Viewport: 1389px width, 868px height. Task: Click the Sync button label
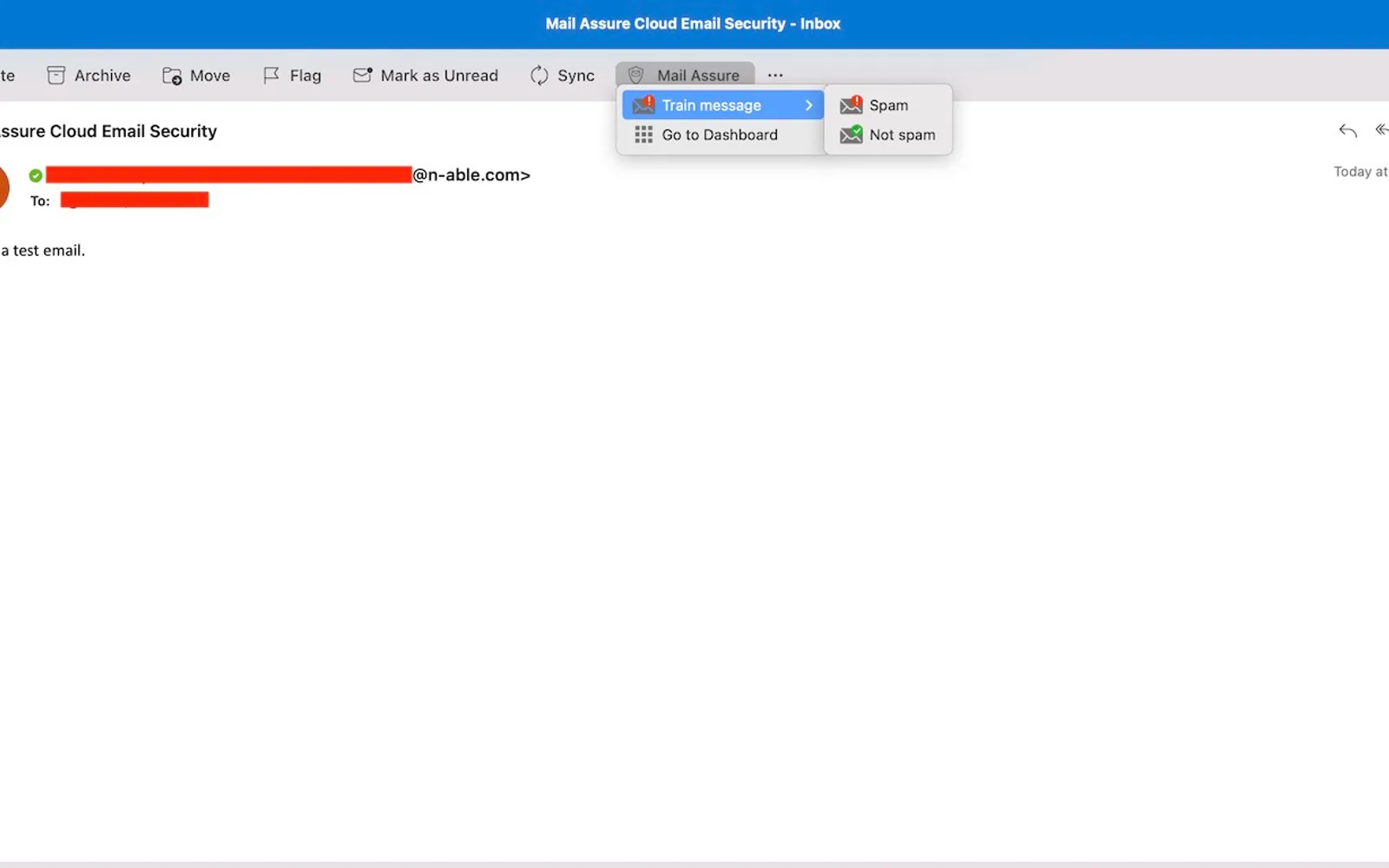(576, 76)
